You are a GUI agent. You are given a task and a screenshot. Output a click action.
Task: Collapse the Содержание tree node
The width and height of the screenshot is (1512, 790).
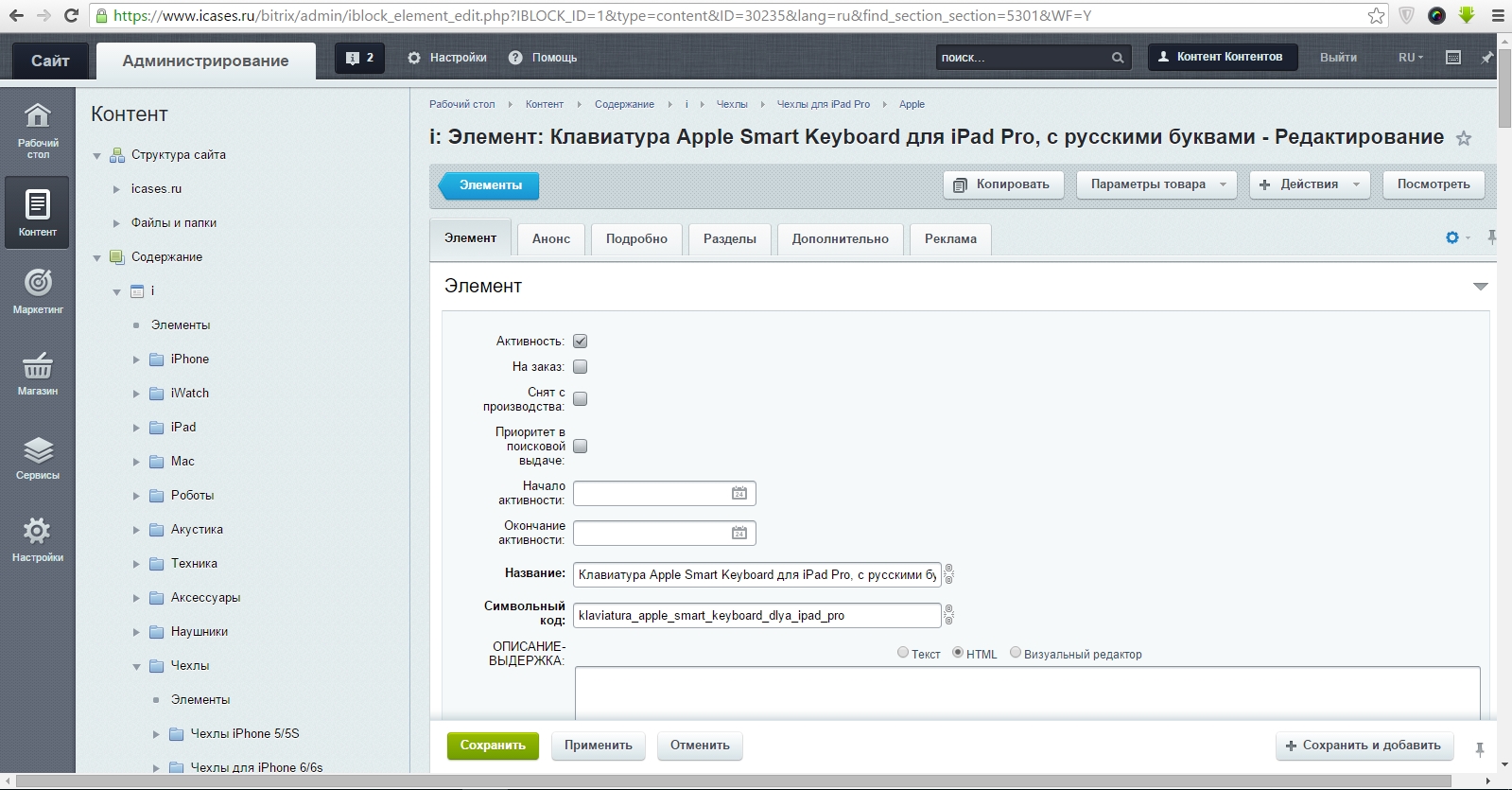(96, 257)
